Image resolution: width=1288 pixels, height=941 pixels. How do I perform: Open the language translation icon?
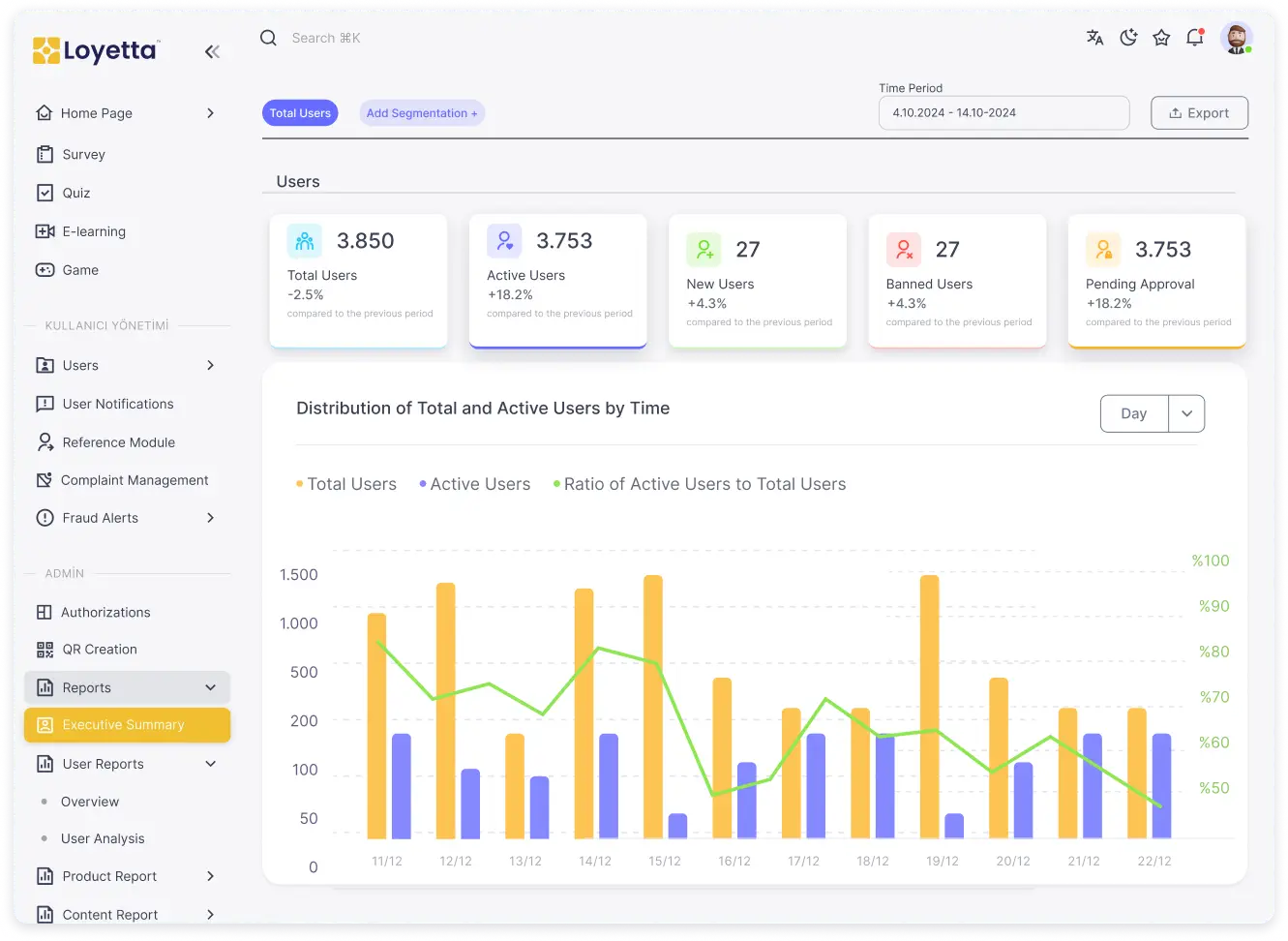(1094, 38)
